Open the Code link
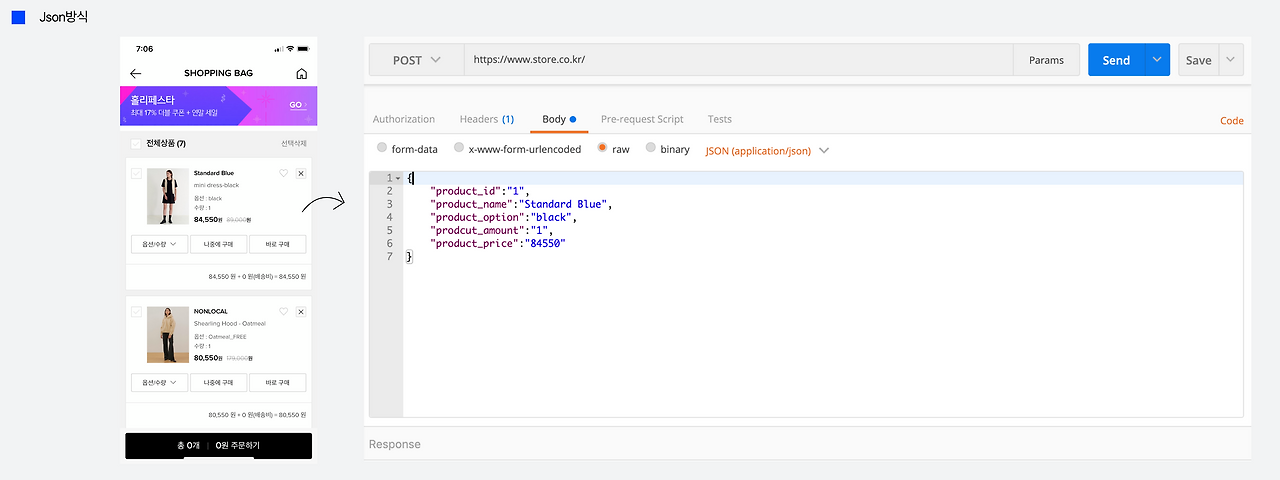Screen dimensions: 1280x480 [1232, 121]
